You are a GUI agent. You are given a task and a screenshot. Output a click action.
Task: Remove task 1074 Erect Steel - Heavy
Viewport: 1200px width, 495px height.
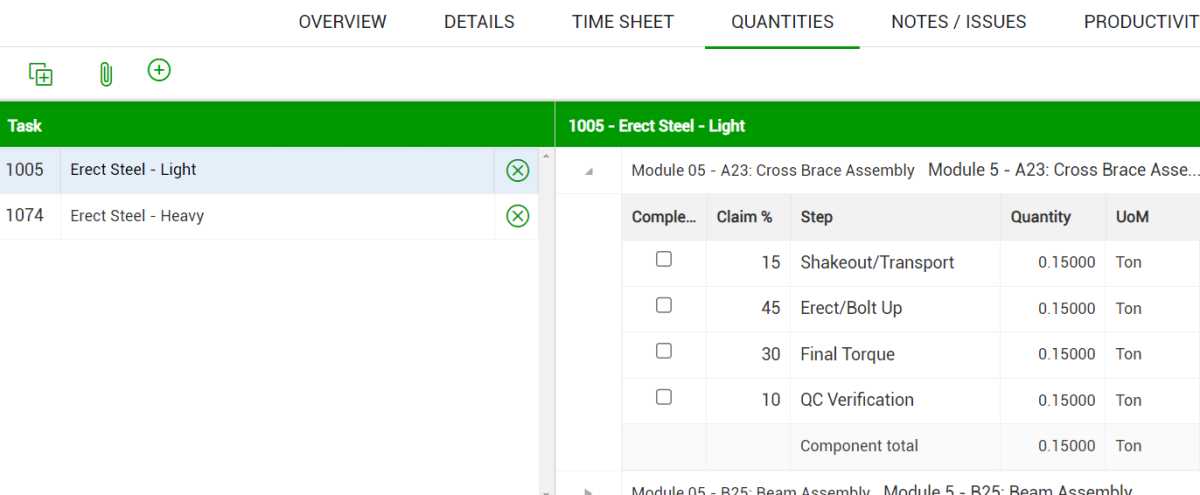(x=517, y=216)
